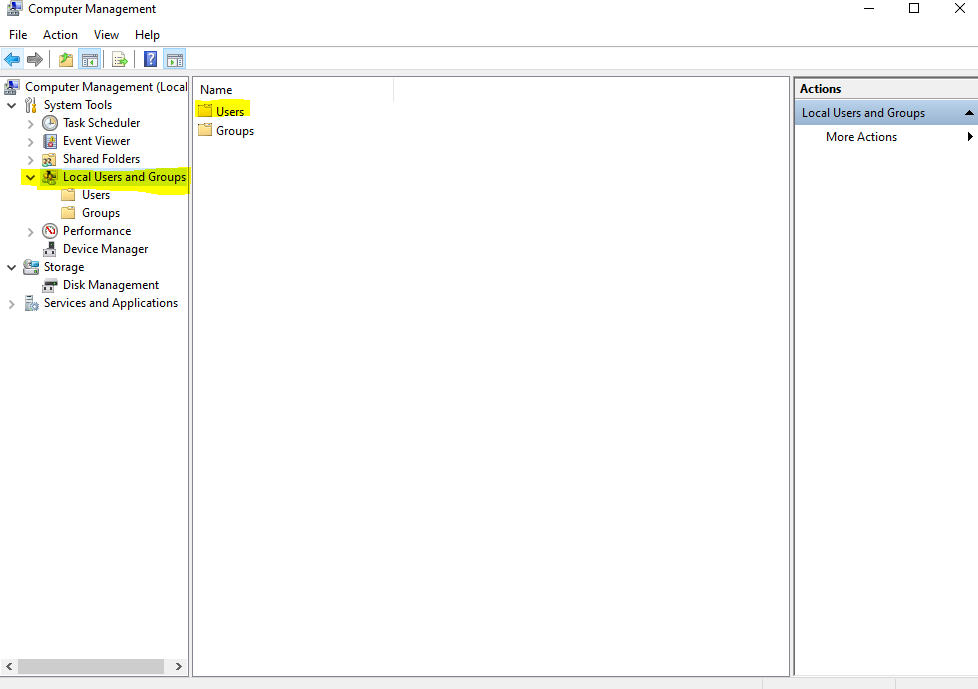Collapse the System Tools node
Viewport: 978px width, 689px height.
tap(11, 105)
